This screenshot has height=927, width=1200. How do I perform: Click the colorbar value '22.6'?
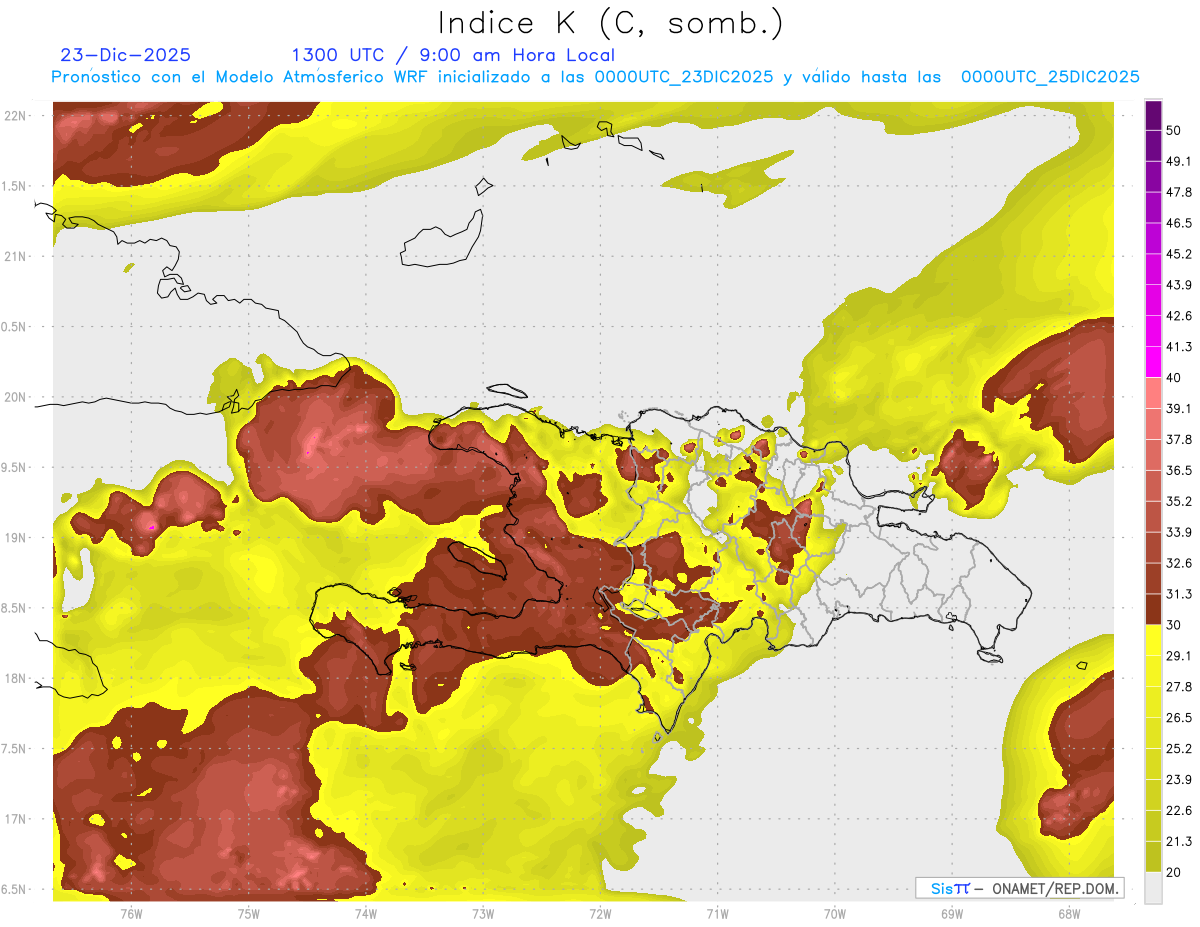click(x=1179, y=811)
